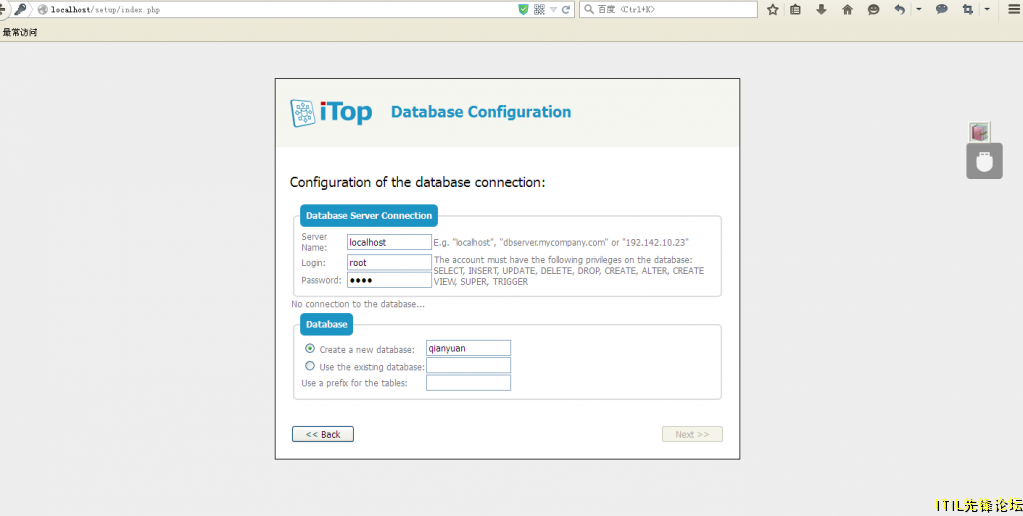Click the Database Configuration heading

[x=481, y=112]
